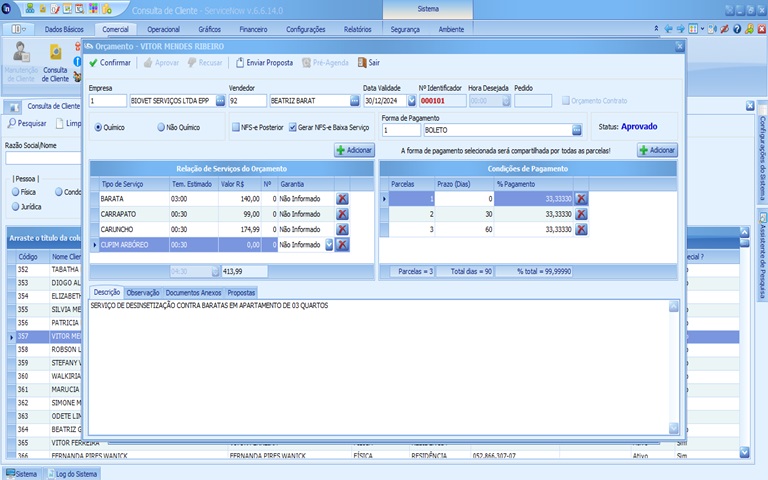The width and height of the screenshot is (768, 480).
Task: Click Confirmar to save the orçamento
Action: click(x=110, y=62)
